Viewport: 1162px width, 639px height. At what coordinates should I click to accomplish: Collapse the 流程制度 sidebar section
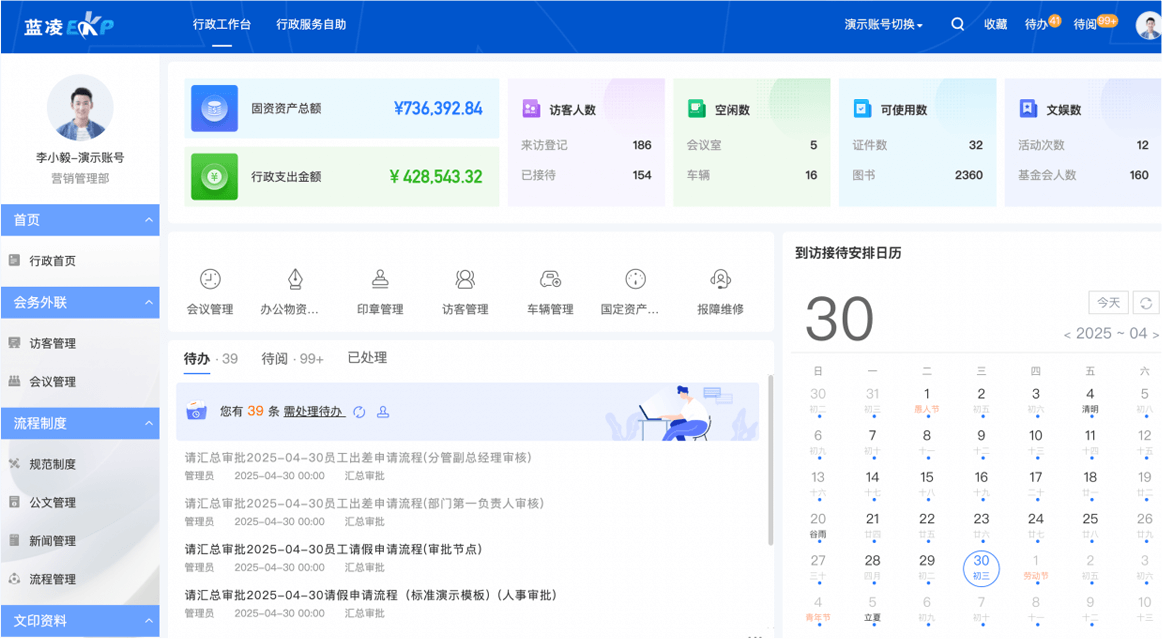coord(149,423)
